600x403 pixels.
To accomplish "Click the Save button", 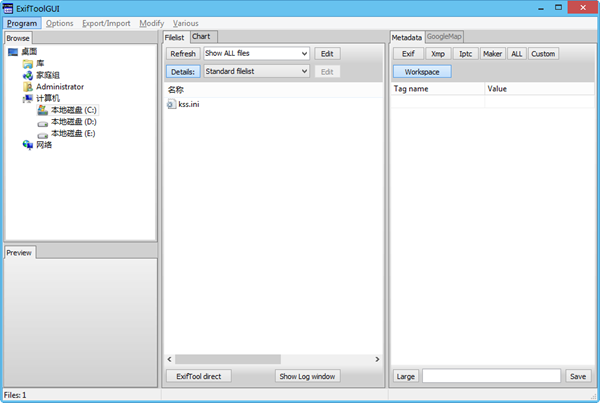I will pyautogui.click(x=578, y=376).
